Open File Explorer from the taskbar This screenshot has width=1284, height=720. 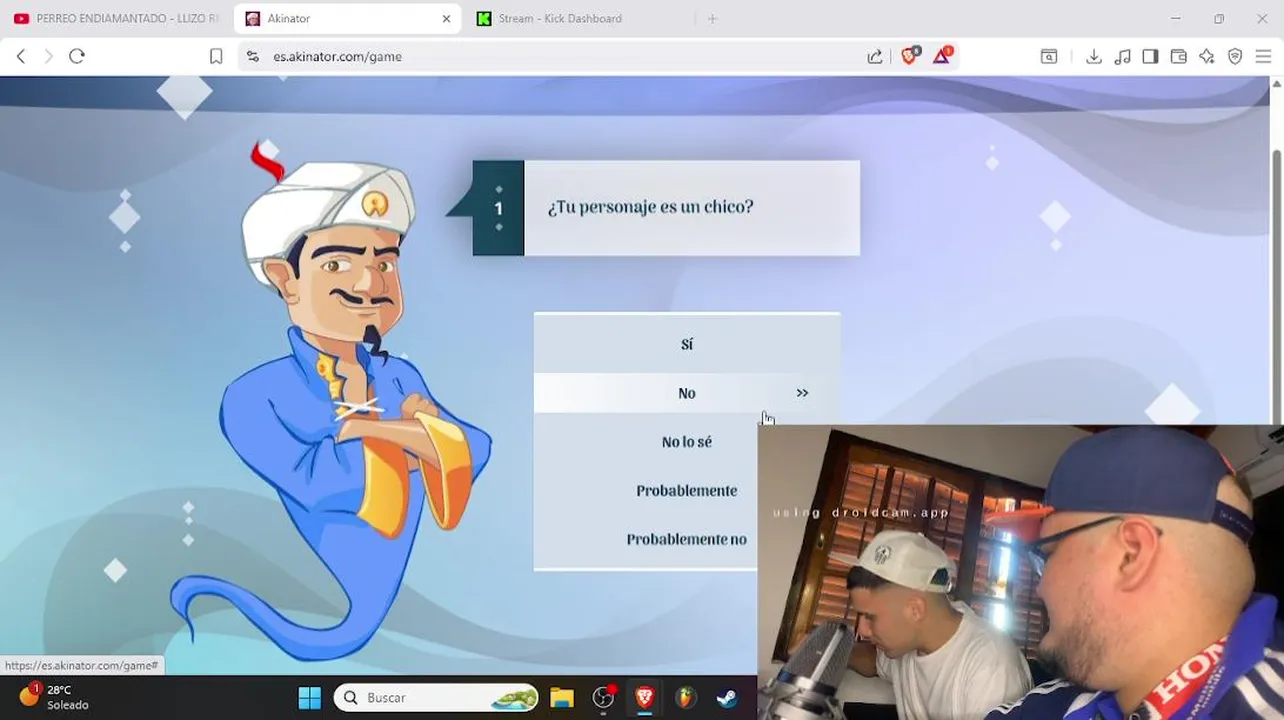click(x=562, y=697)
